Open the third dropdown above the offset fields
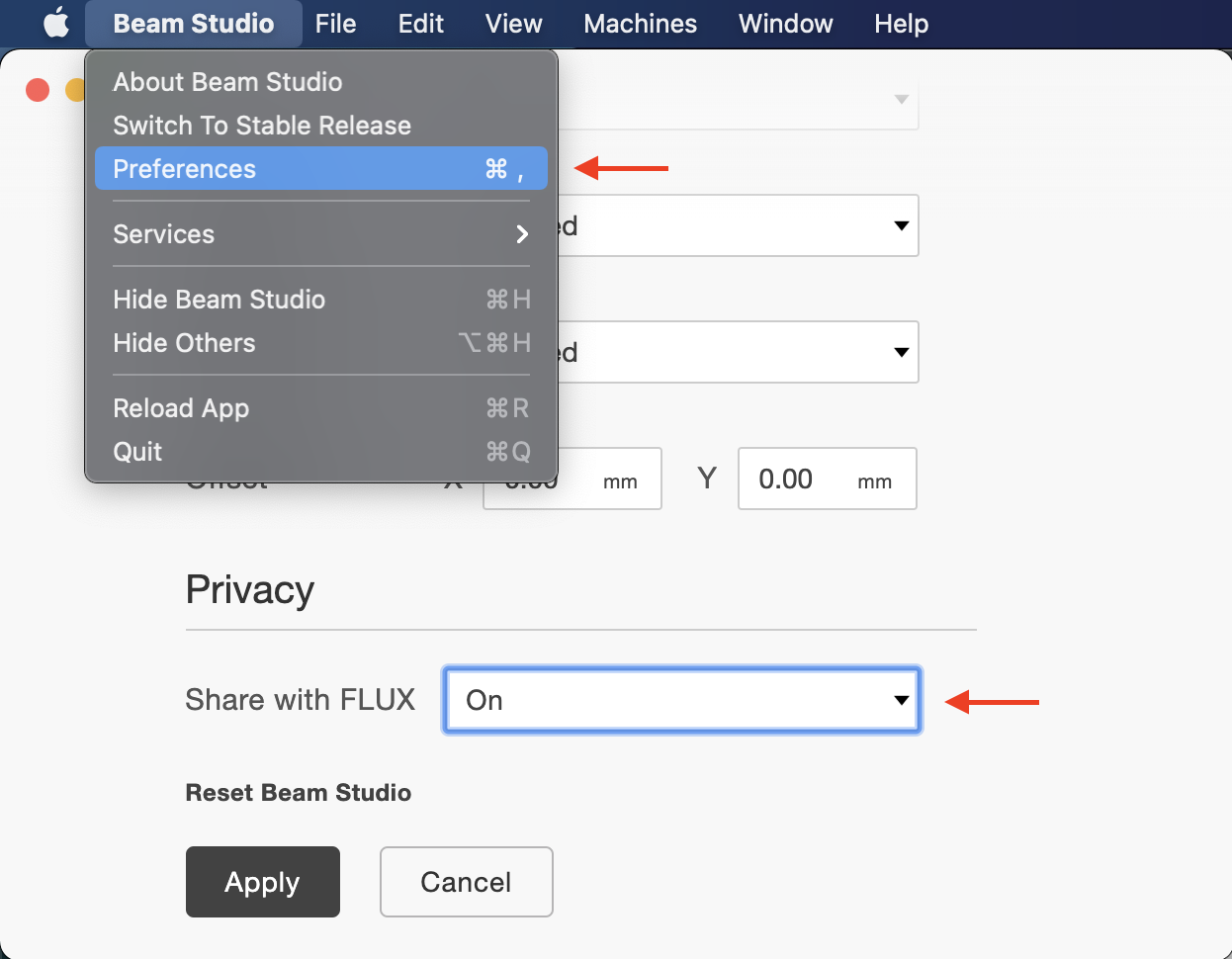The height and width of the screenshot is (959, 1232). [738, 352]
